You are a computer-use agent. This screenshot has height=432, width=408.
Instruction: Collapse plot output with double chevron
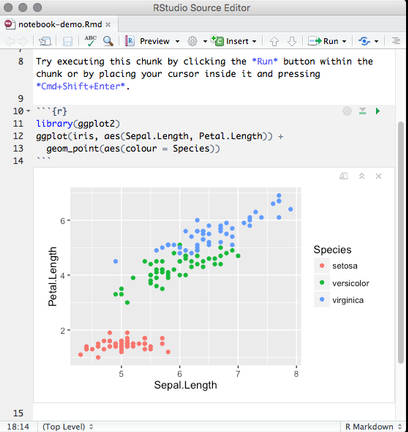click(362, 176)
